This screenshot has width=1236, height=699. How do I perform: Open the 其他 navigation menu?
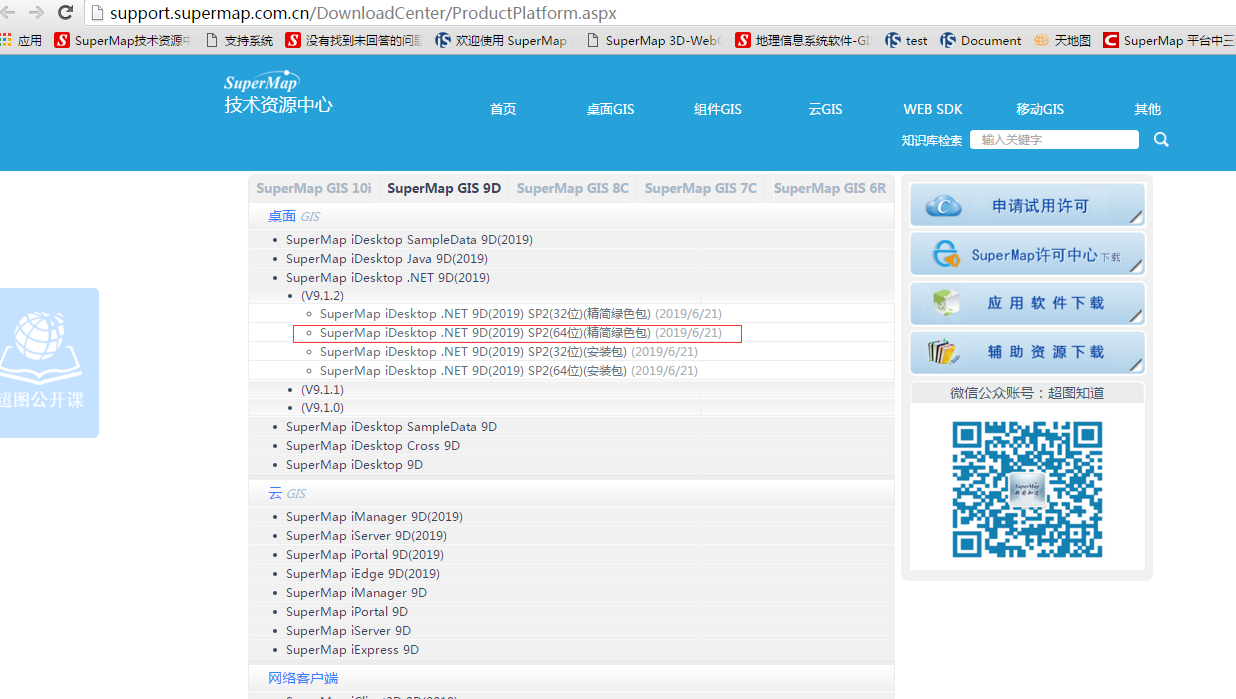[1148, 109]
